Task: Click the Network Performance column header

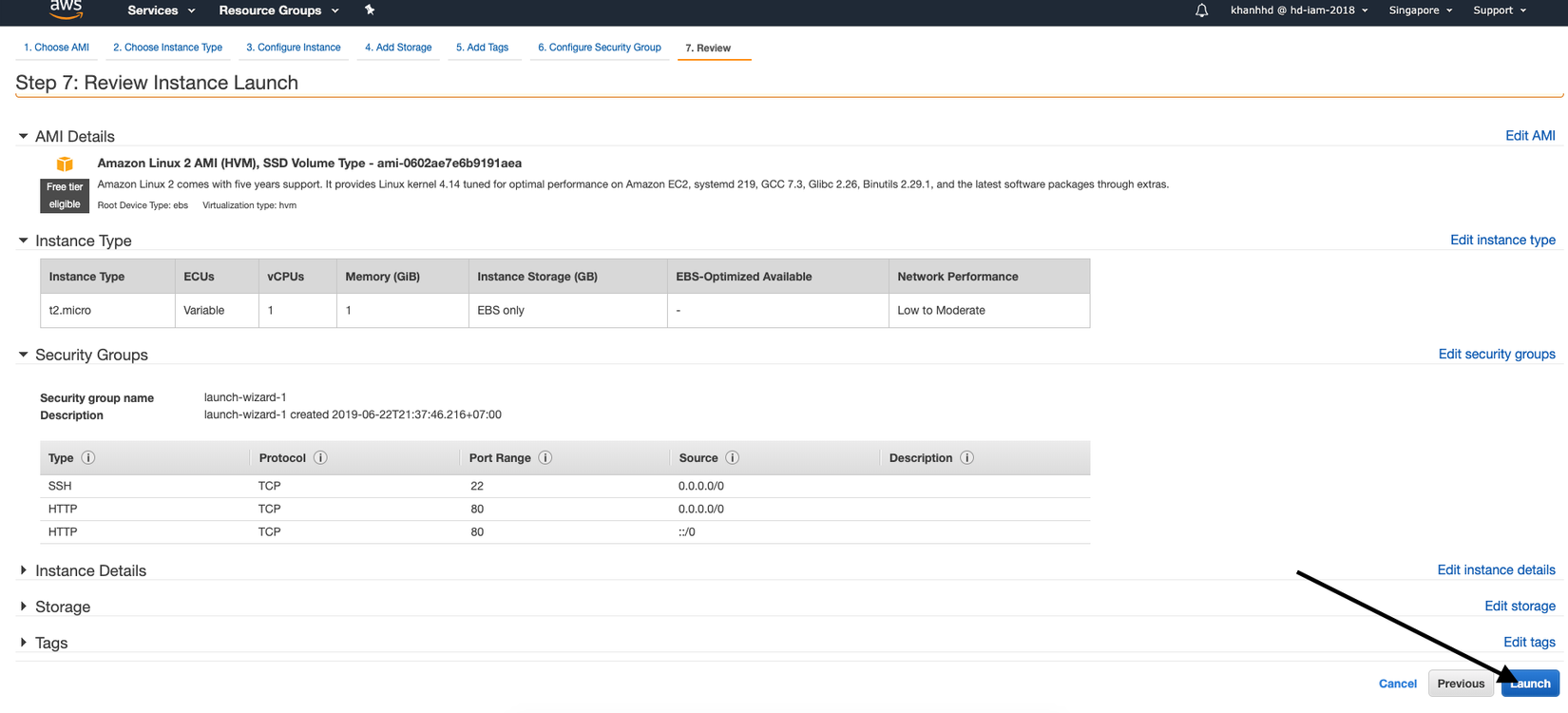Action: [989, 277]
